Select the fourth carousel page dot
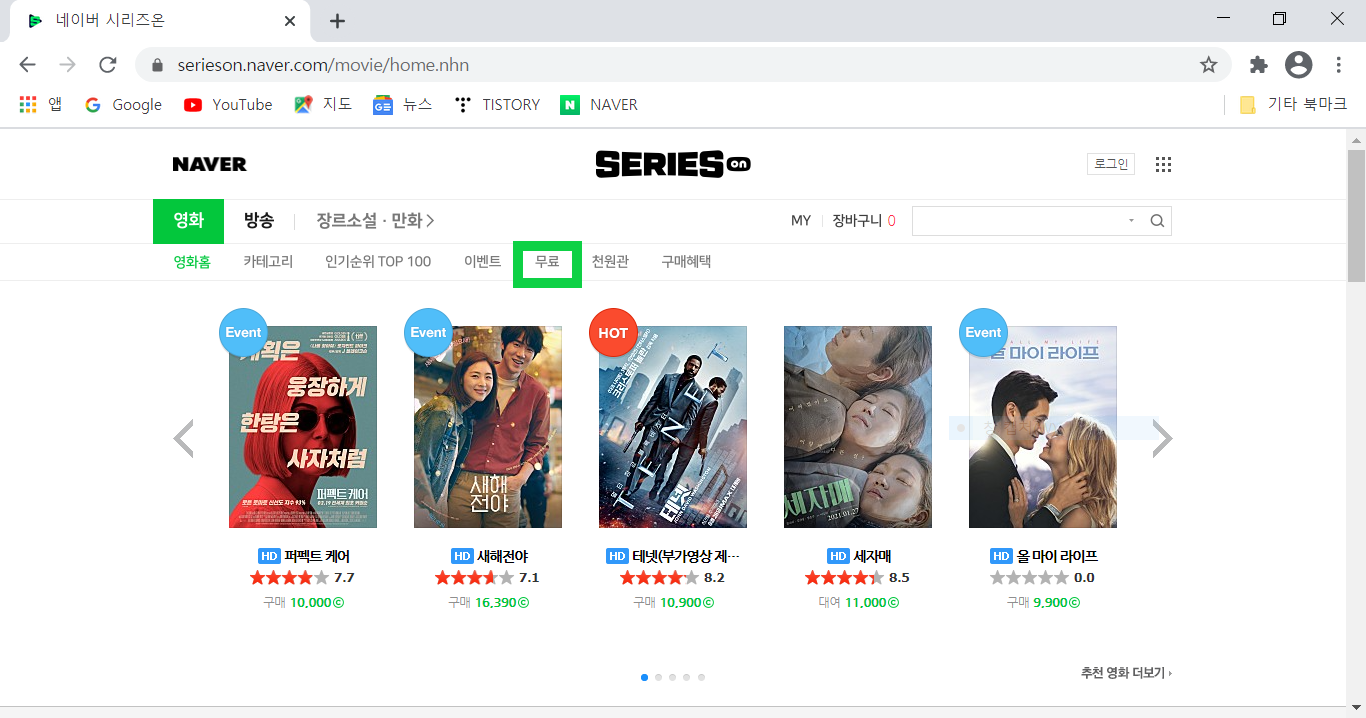 coord(687,677)
